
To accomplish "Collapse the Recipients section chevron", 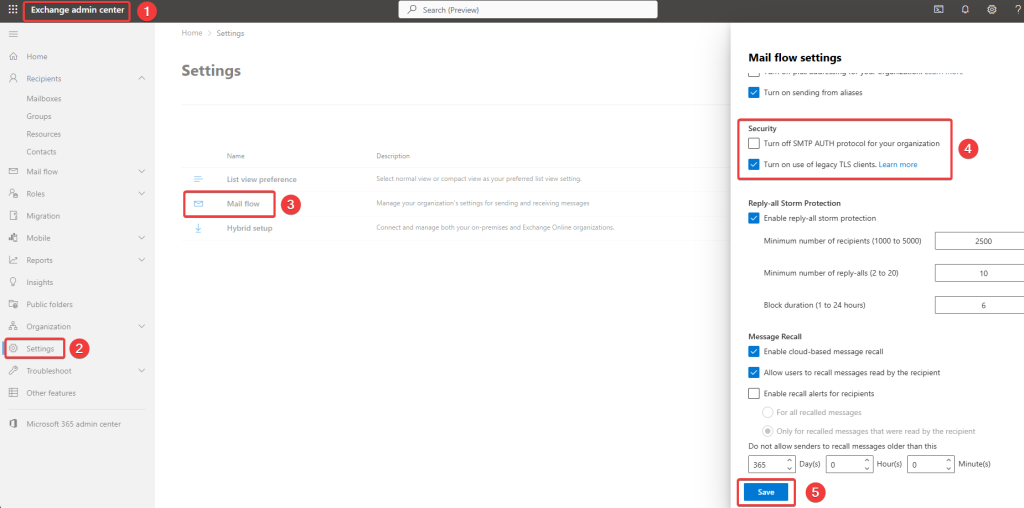I will 141,78.
